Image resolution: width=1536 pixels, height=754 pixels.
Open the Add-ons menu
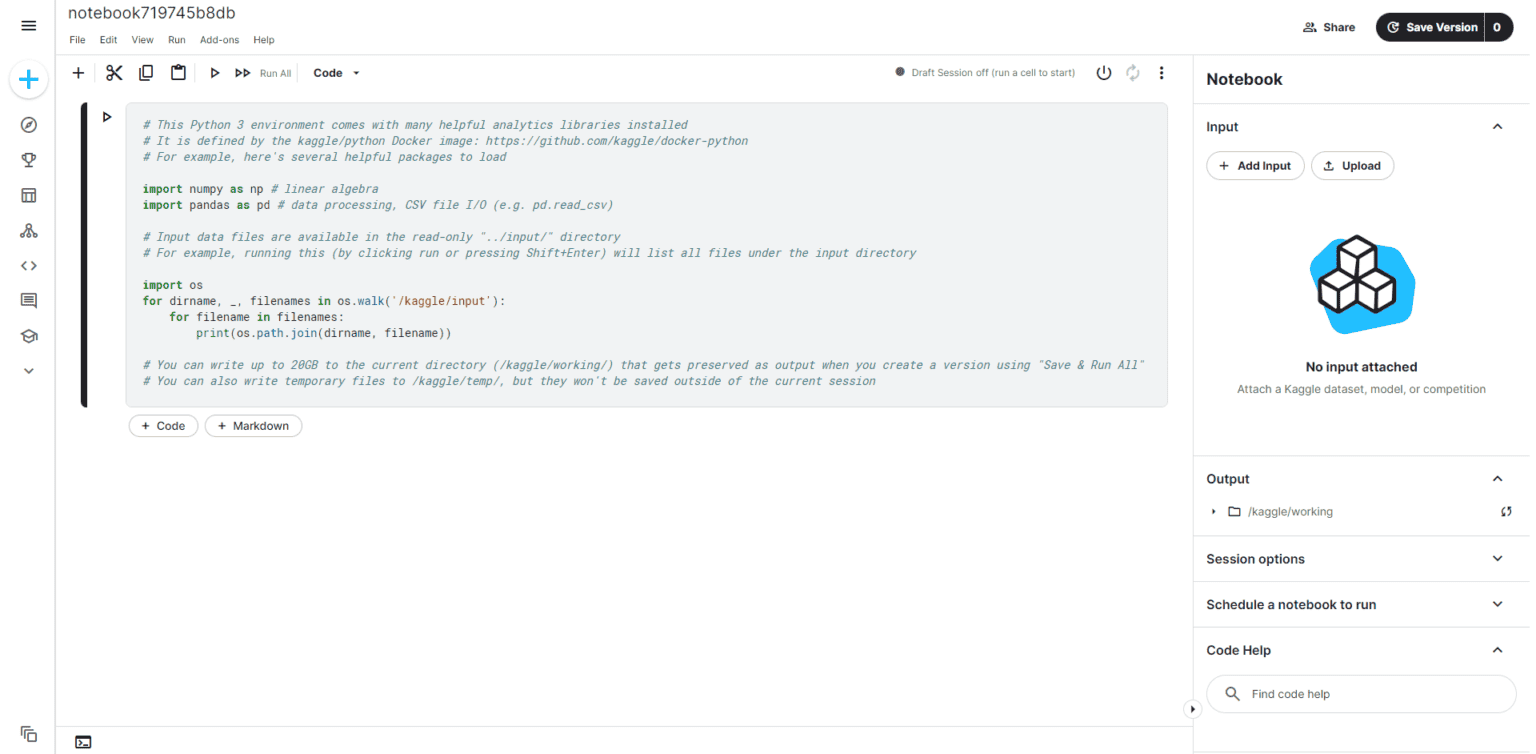coord(219,40)
